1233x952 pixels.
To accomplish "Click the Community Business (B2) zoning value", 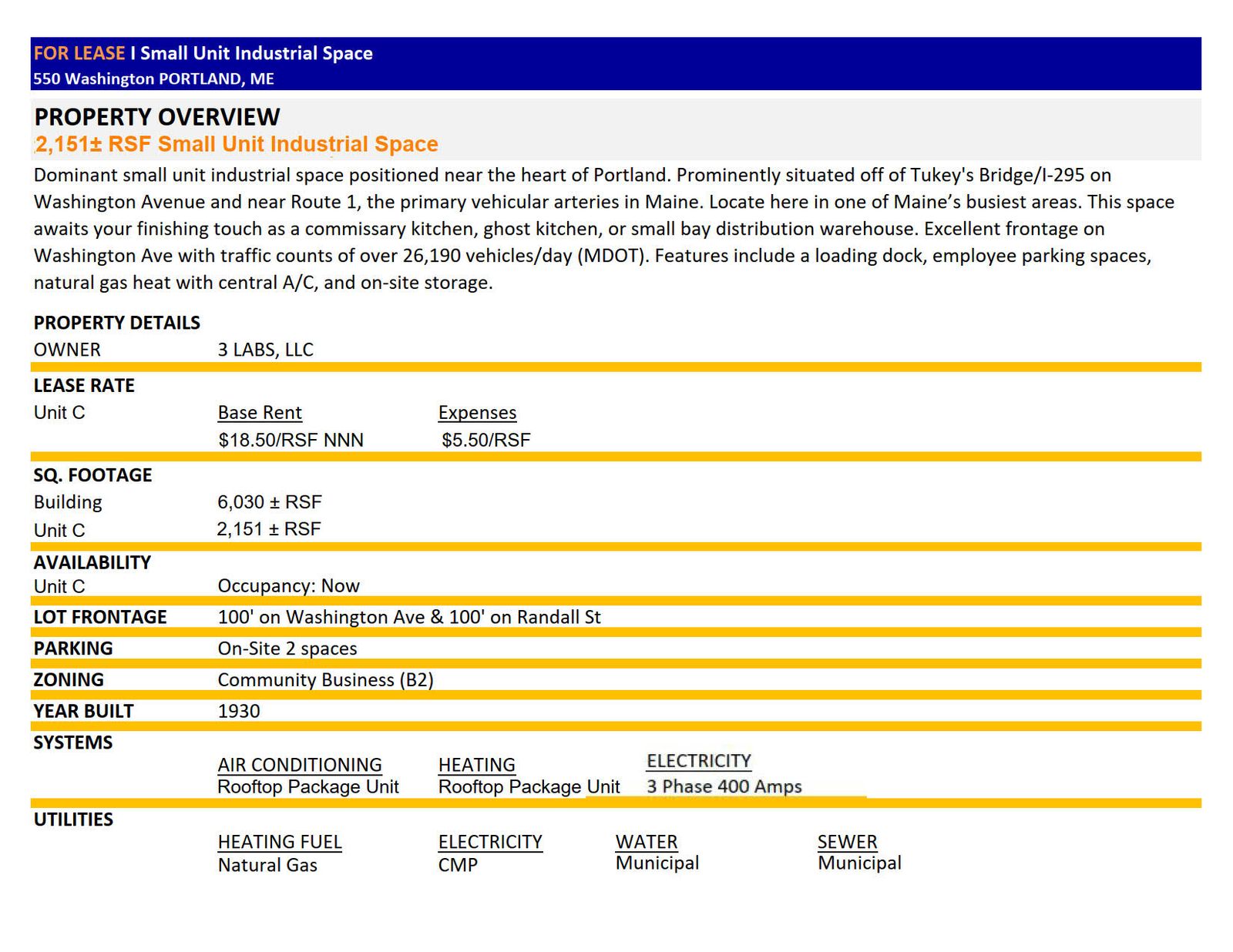I will click(326, 680).
